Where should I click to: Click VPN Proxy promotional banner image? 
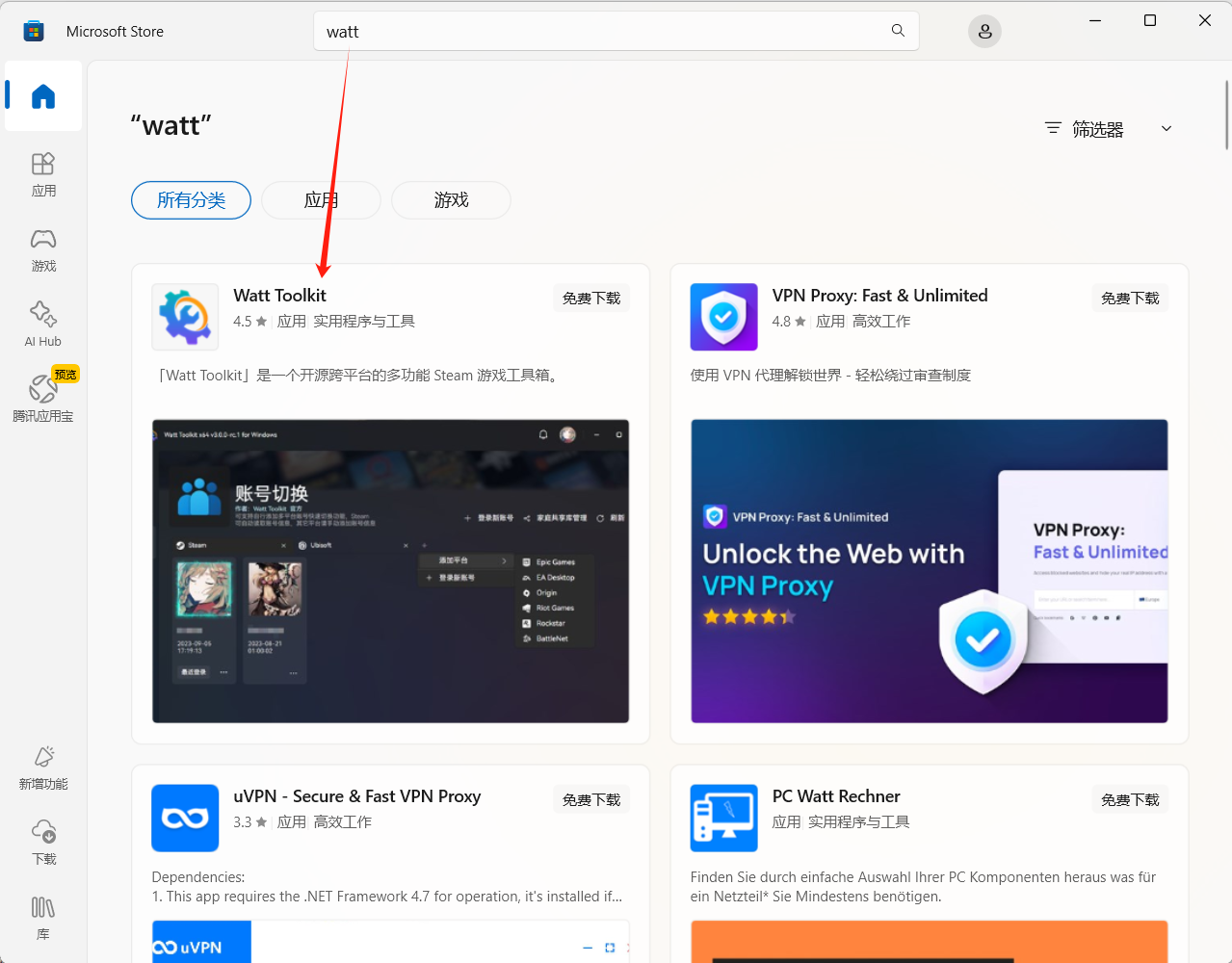(930, 571)
